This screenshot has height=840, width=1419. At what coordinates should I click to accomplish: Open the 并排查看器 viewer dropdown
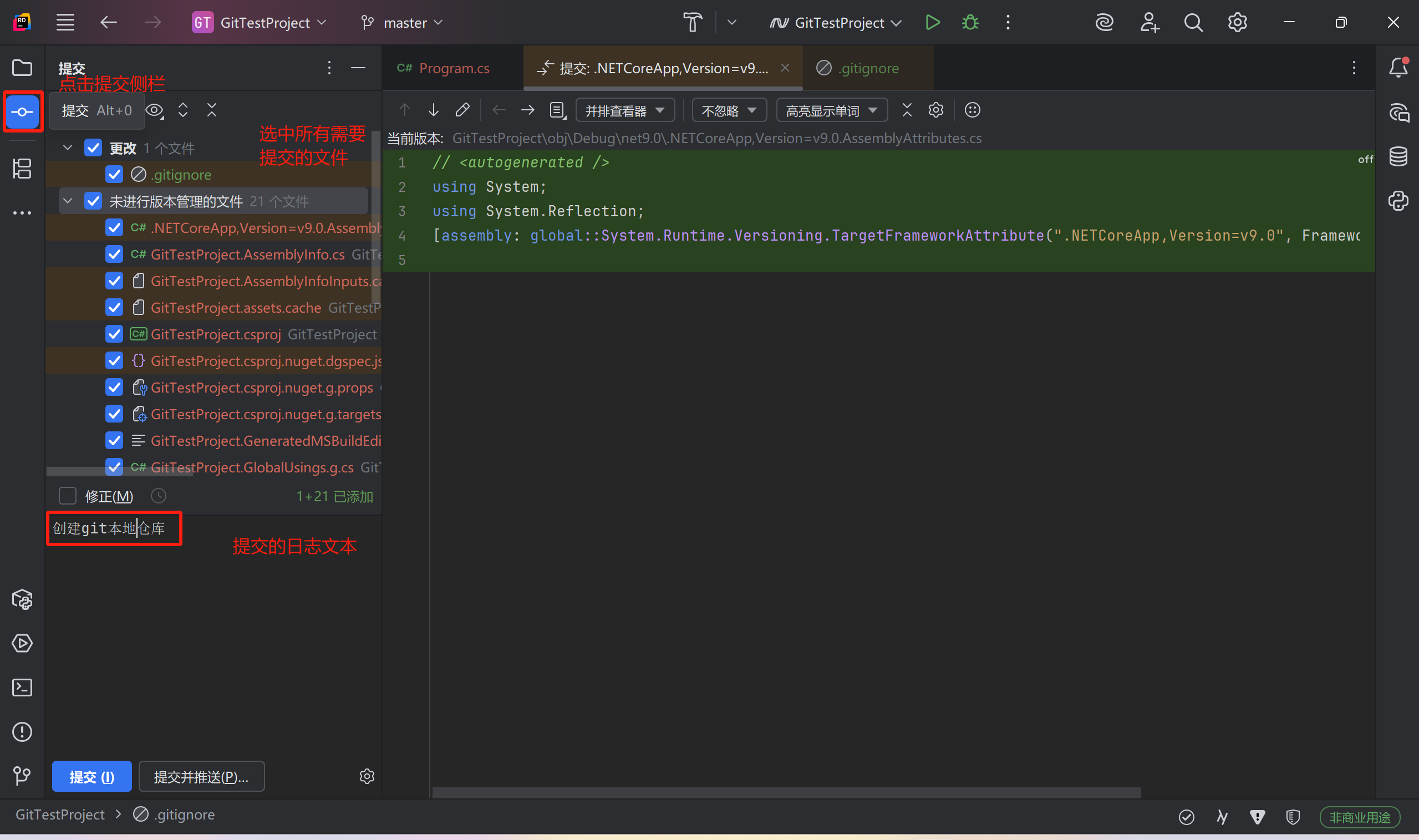point(624,110)
